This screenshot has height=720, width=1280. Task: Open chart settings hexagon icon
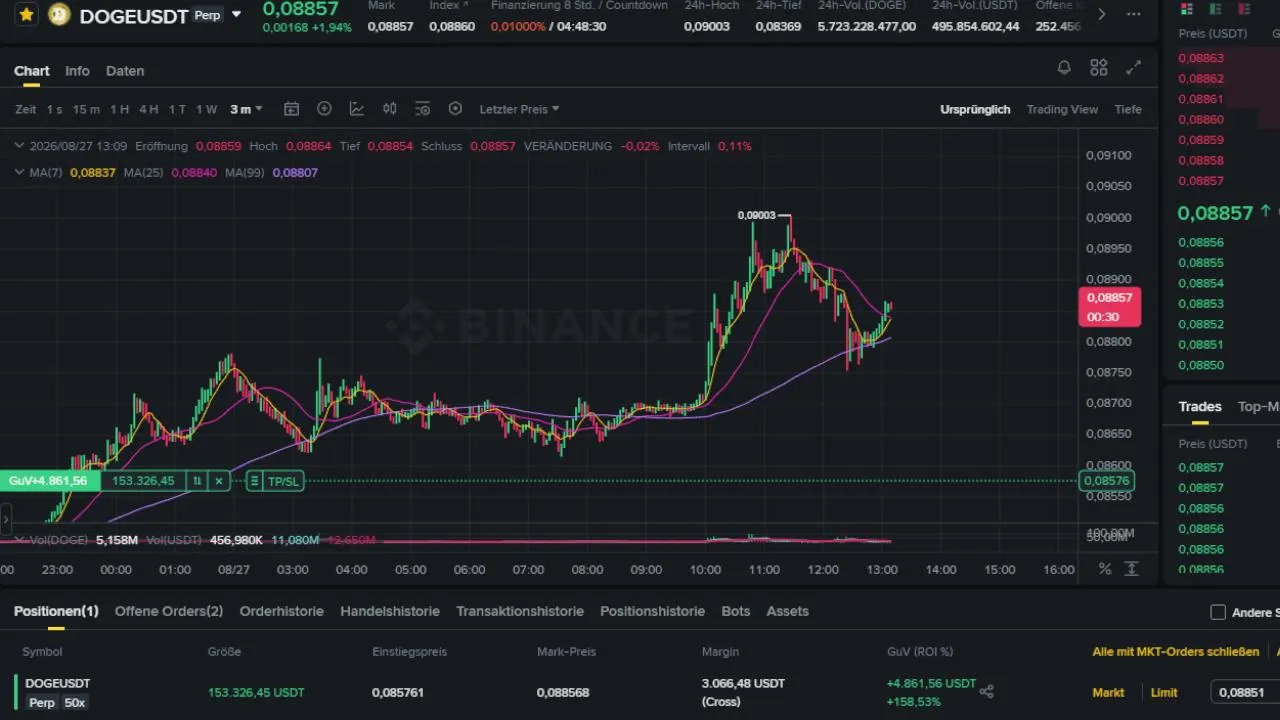tap(456, 109)
